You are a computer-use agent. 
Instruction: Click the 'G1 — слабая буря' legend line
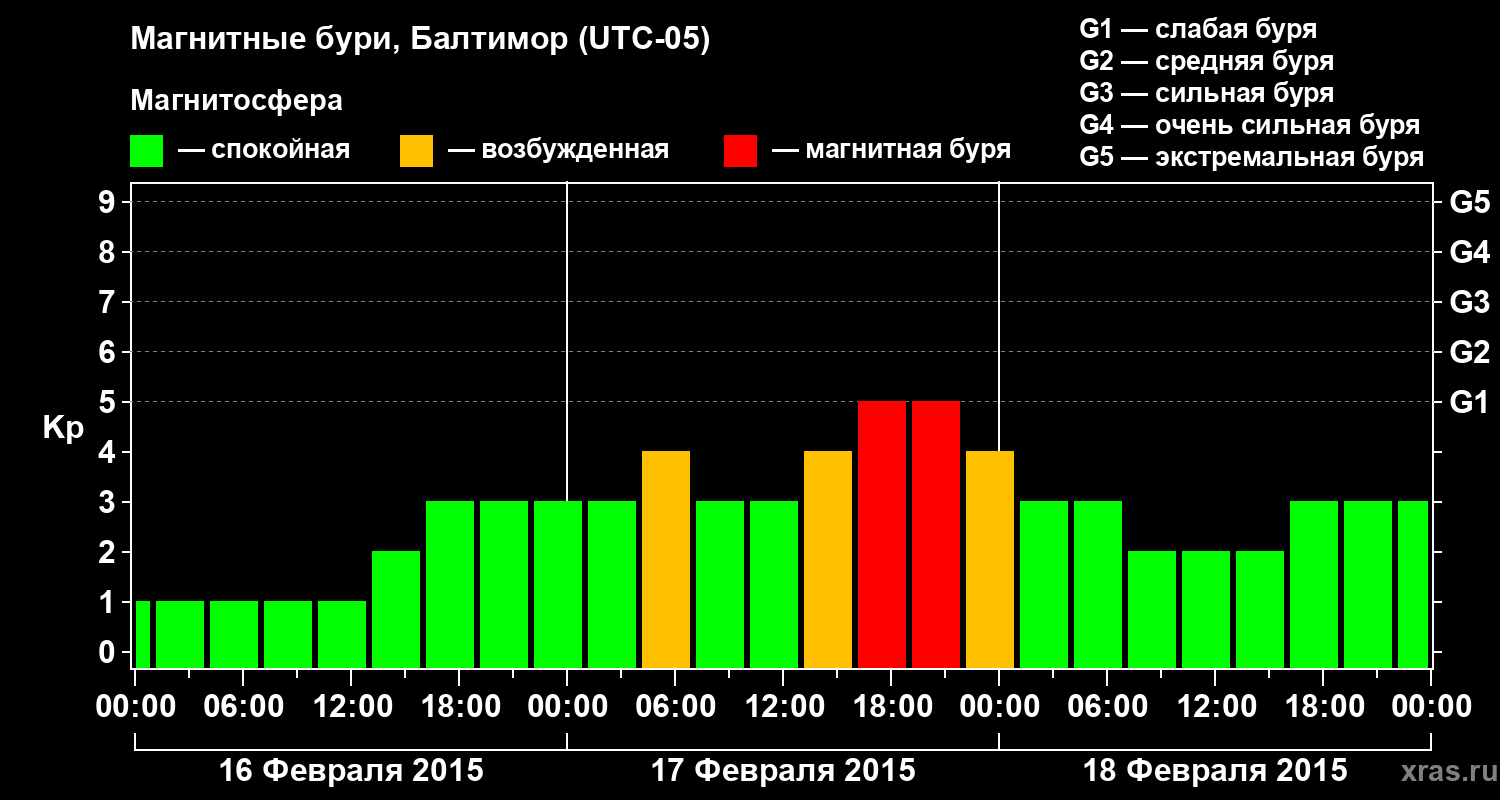[x=1198, y=29]
